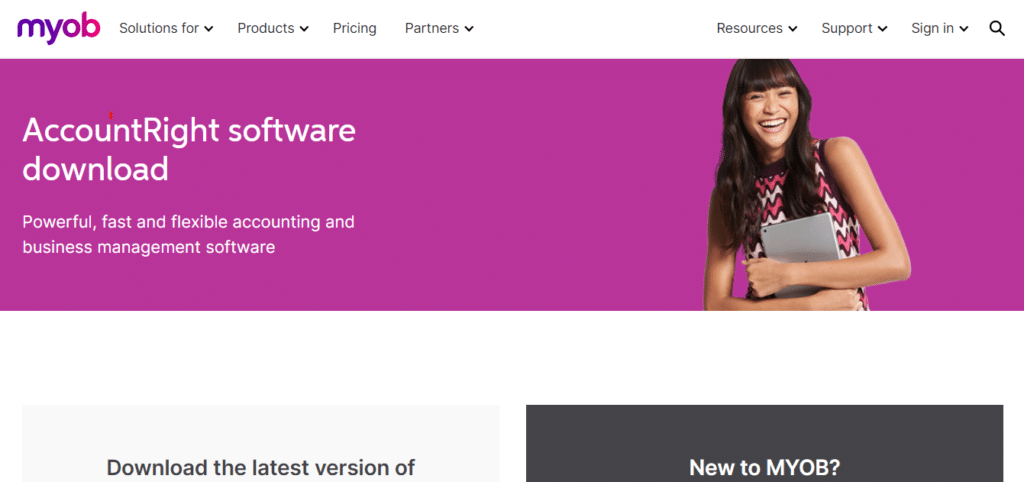
Task: Expand the Resources chevron arrow
Action: [793, 29]
